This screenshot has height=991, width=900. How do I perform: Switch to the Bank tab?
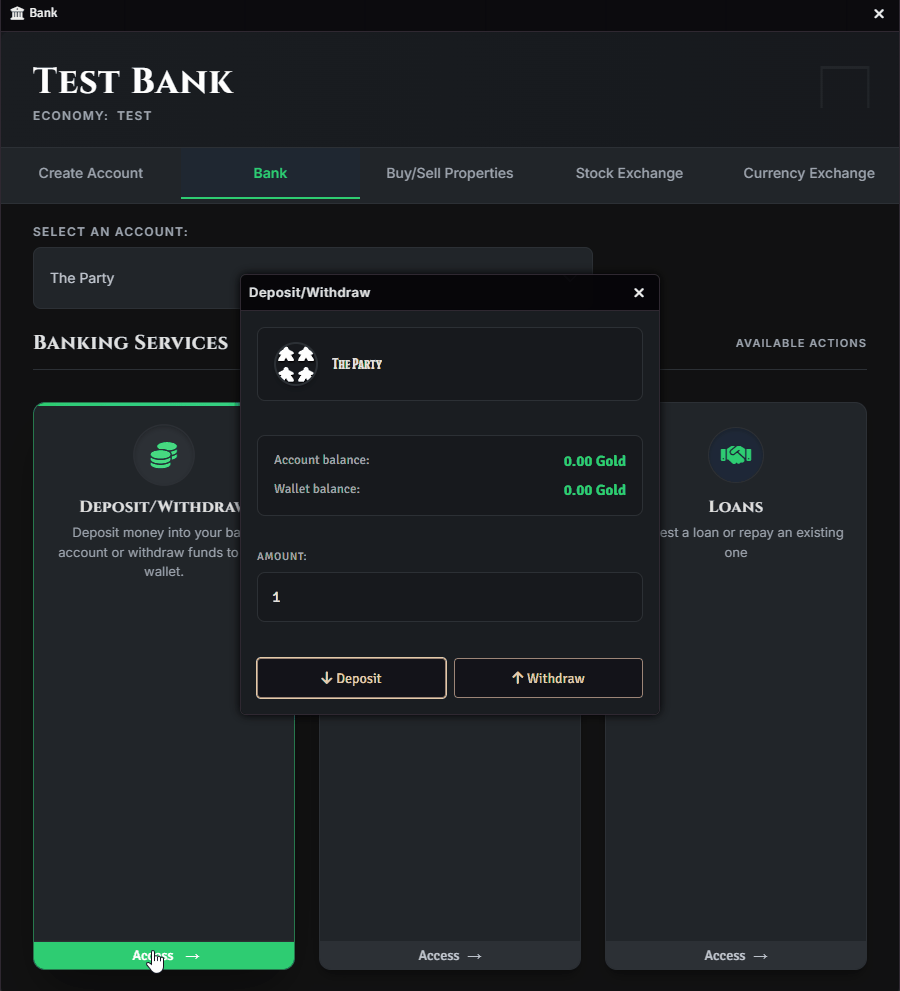(271, 173)
